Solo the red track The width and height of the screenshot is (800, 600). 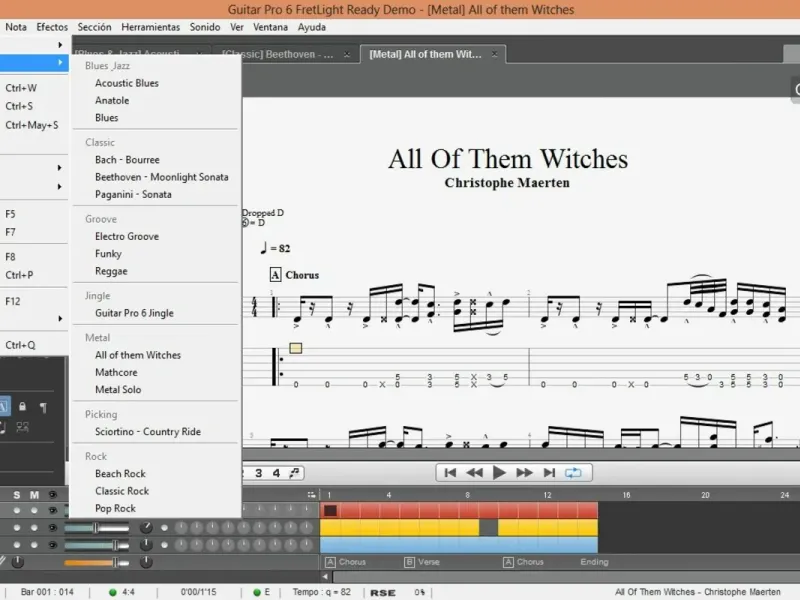click(17, 510)
